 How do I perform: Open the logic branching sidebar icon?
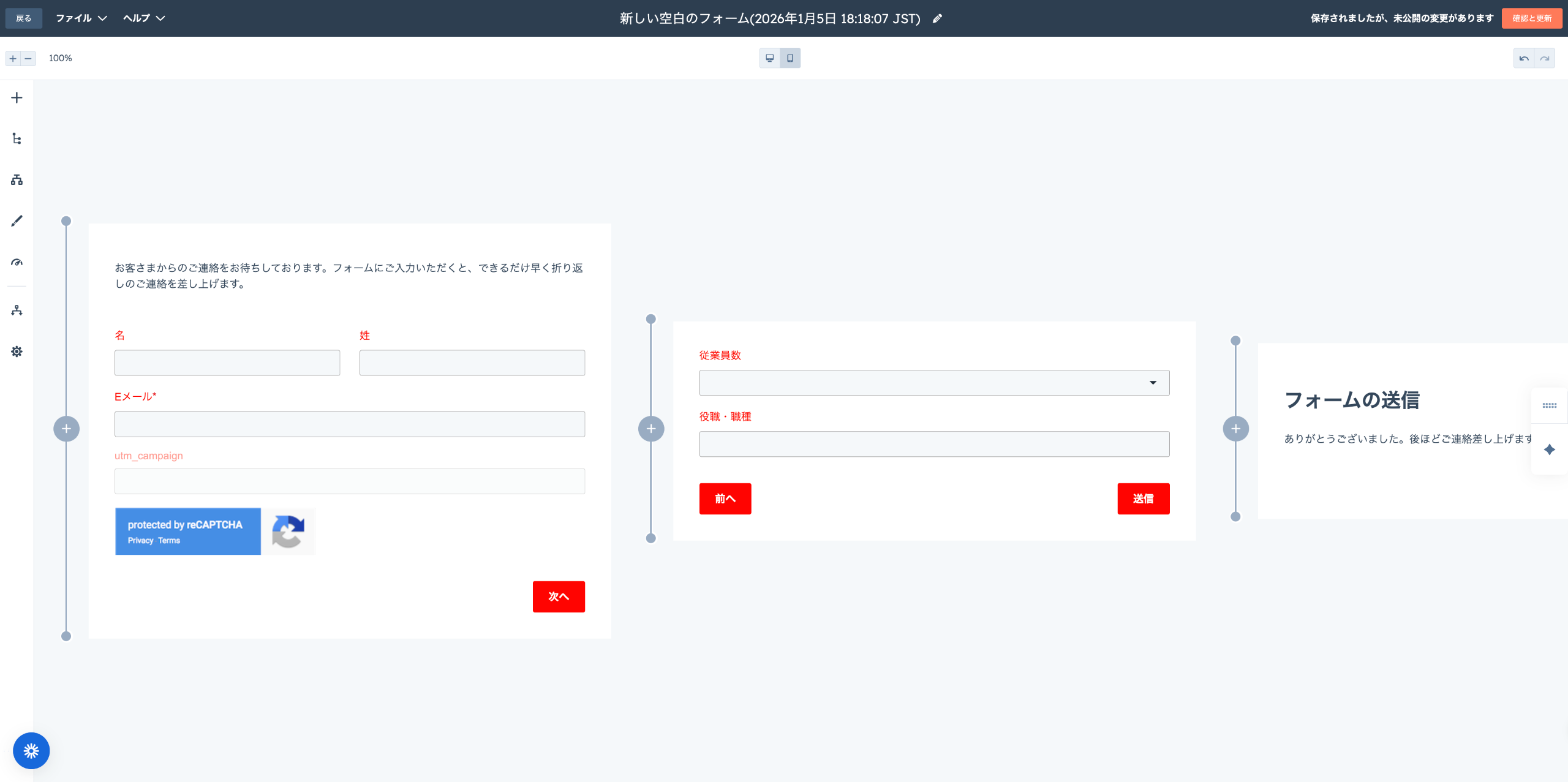17,179
